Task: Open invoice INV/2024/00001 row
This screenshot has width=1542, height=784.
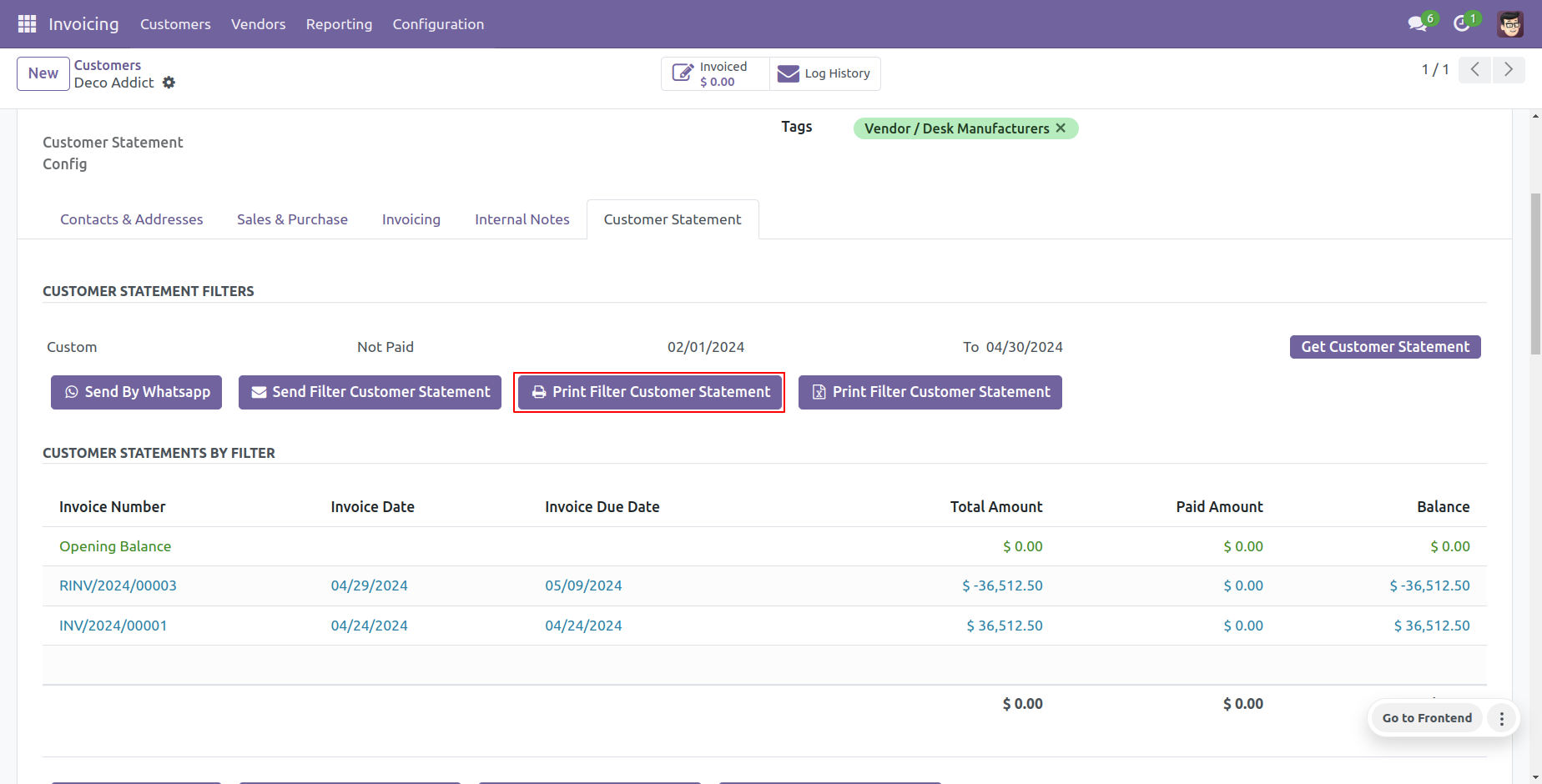Action: click(x=764, y=626)
